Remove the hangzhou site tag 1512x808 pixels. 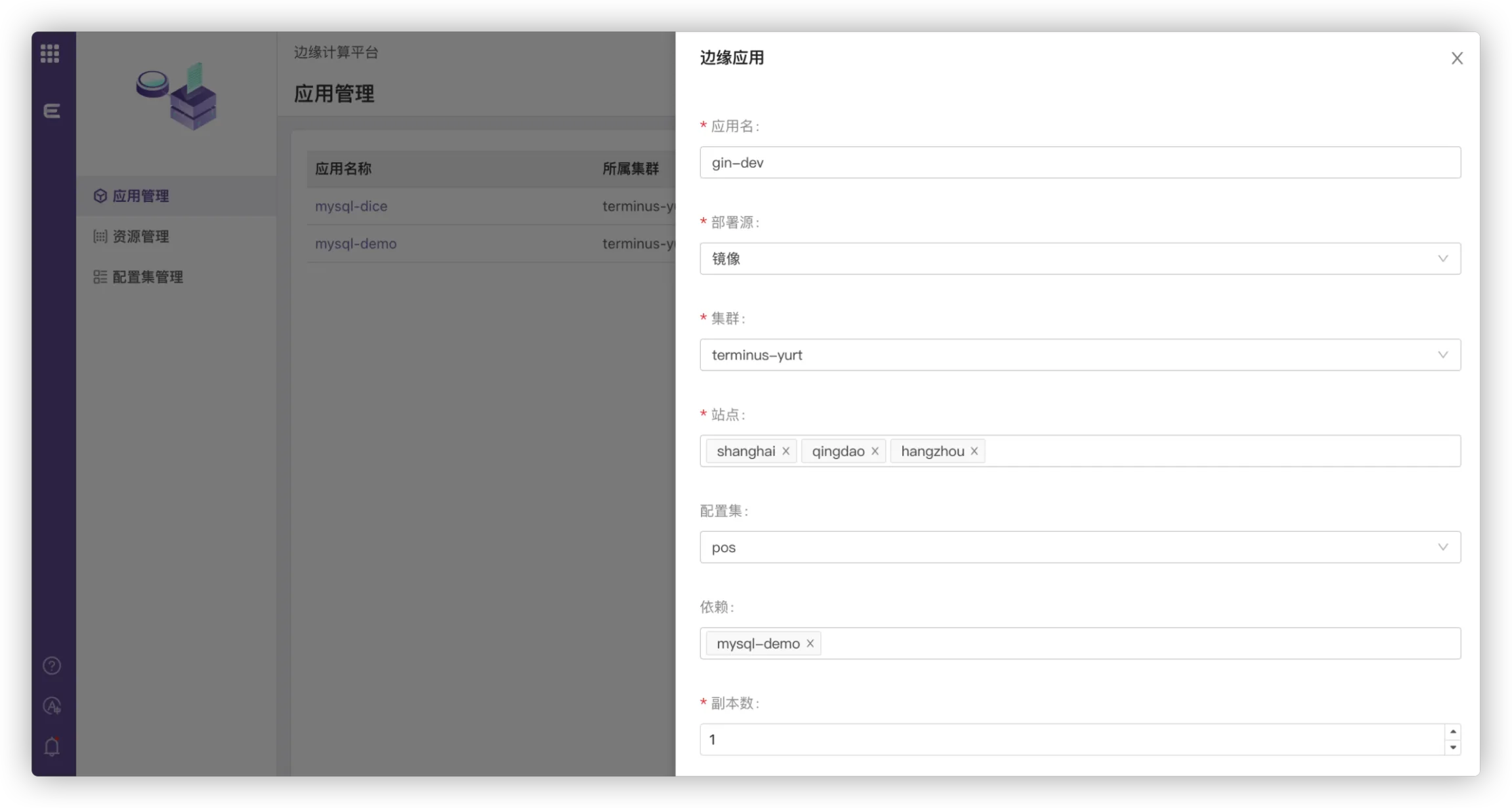tap(974, 451)
